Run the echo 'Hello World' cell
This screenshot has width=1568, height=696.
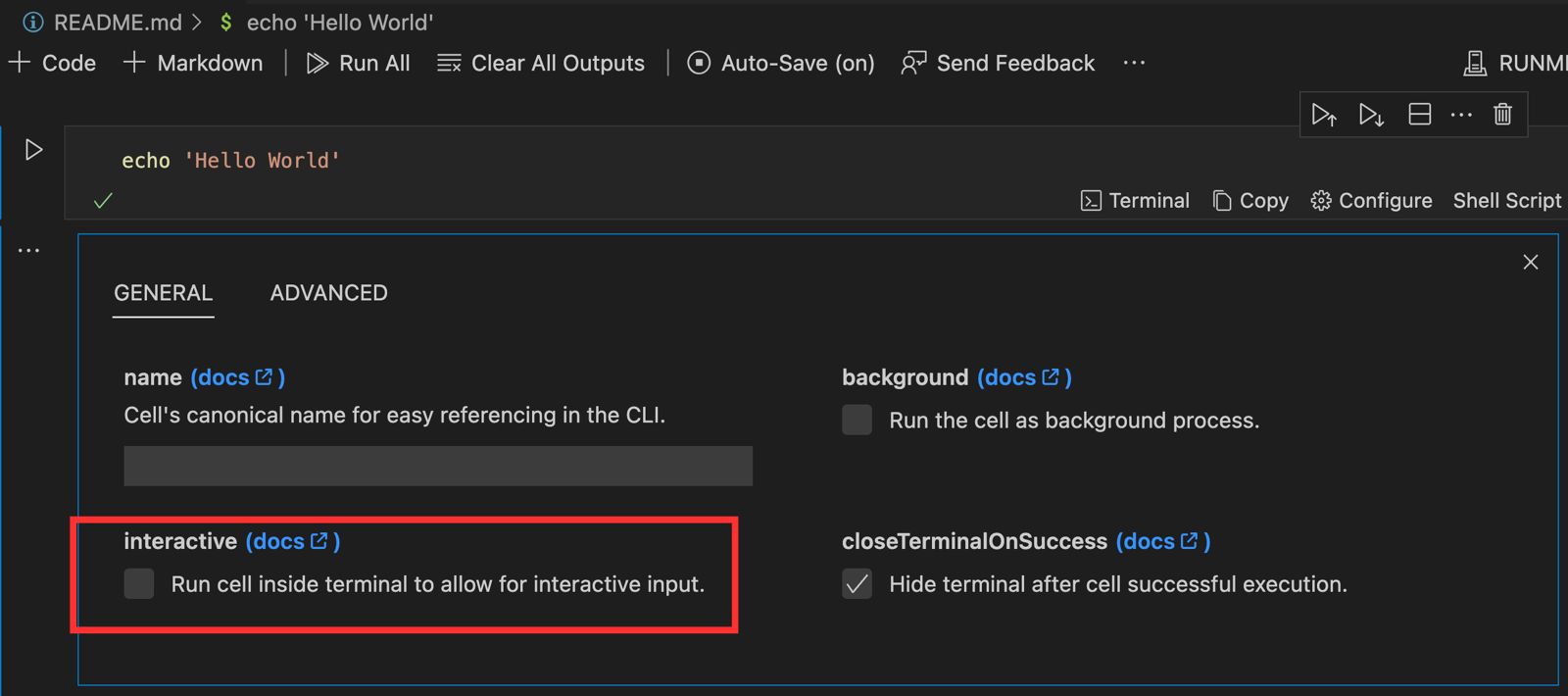32,149
